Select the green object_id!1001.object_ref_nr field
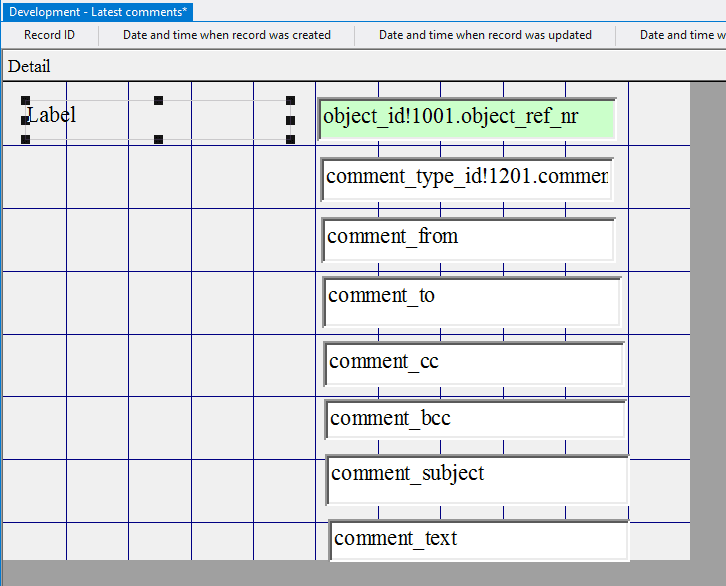 (466, 118)
